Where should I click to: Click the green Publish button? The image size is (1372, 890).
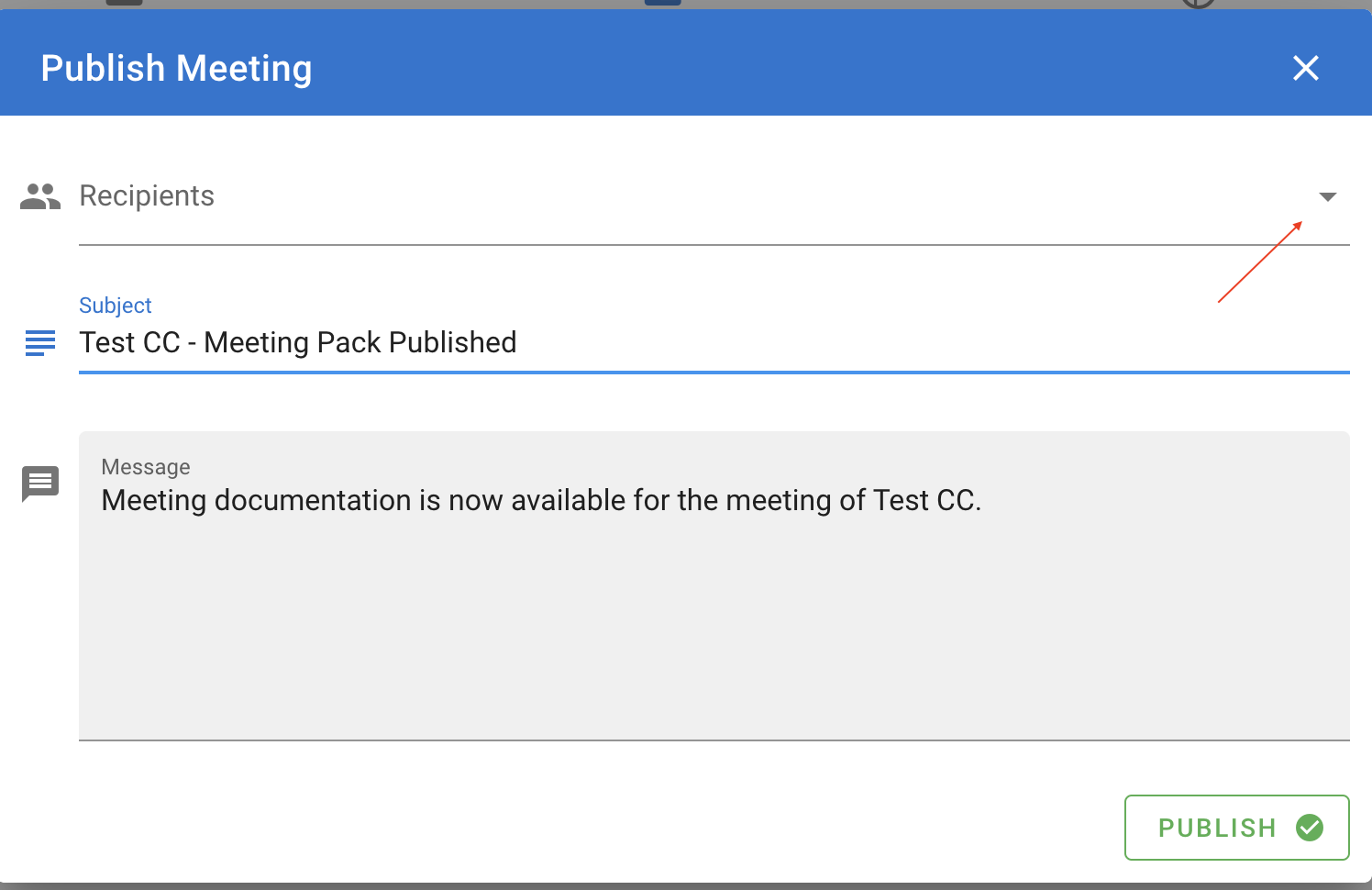click(x=1236, y=828)
